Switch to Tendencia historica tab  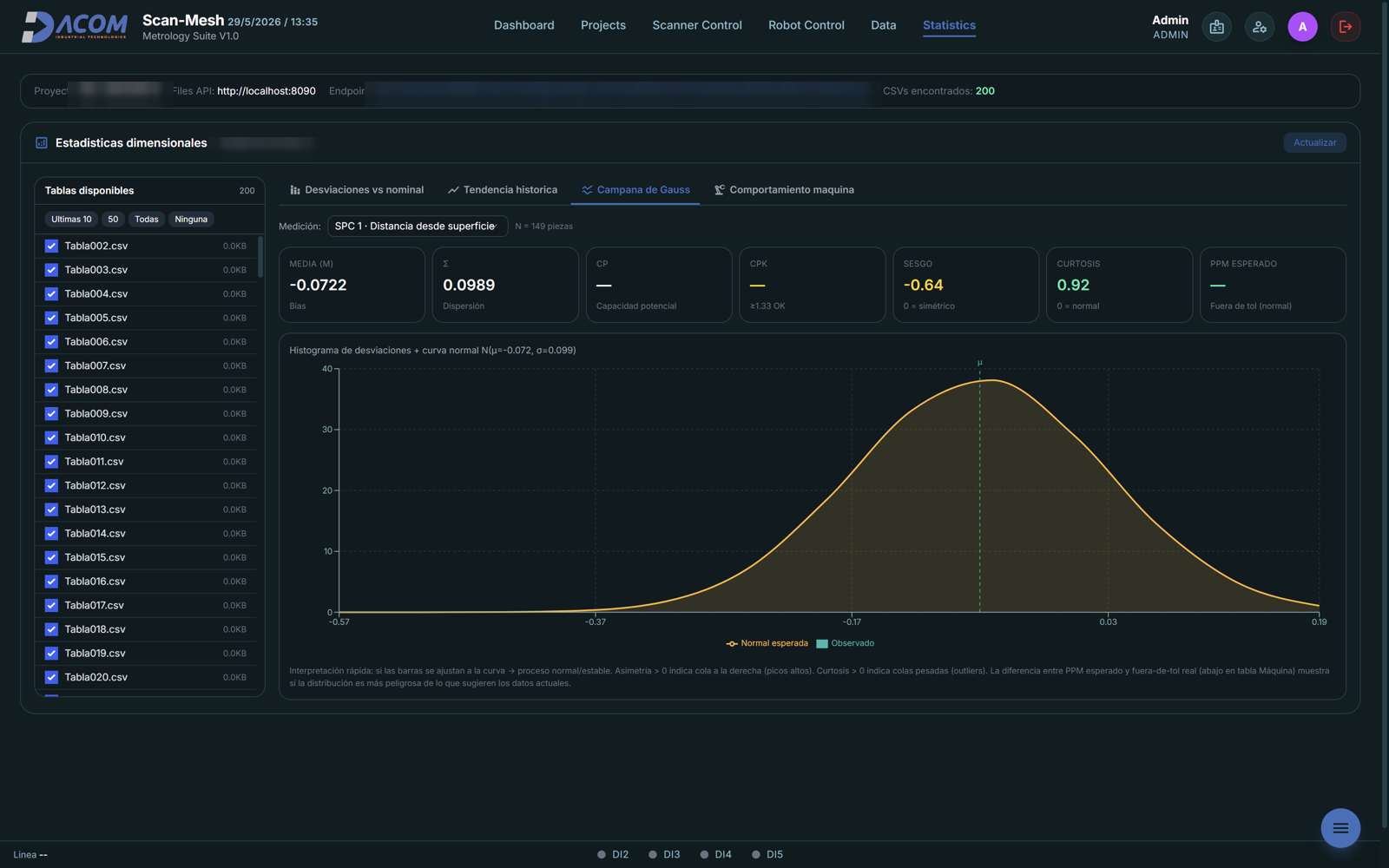pyautogui.click(x=503, y=190)
